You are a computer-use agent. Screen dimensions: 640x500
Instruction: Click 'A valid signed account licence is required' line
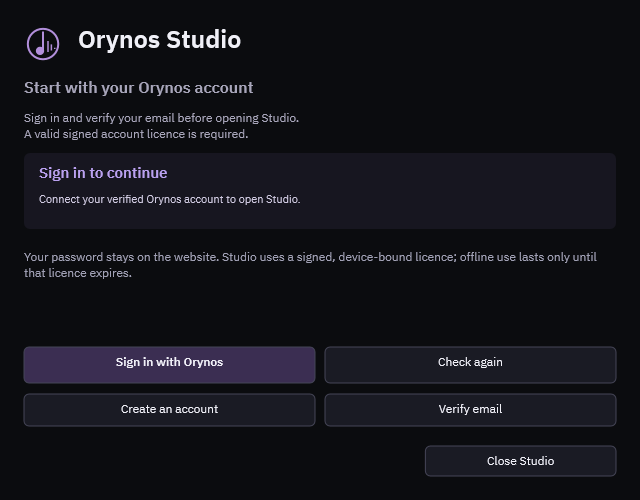[x=136, y=134]
